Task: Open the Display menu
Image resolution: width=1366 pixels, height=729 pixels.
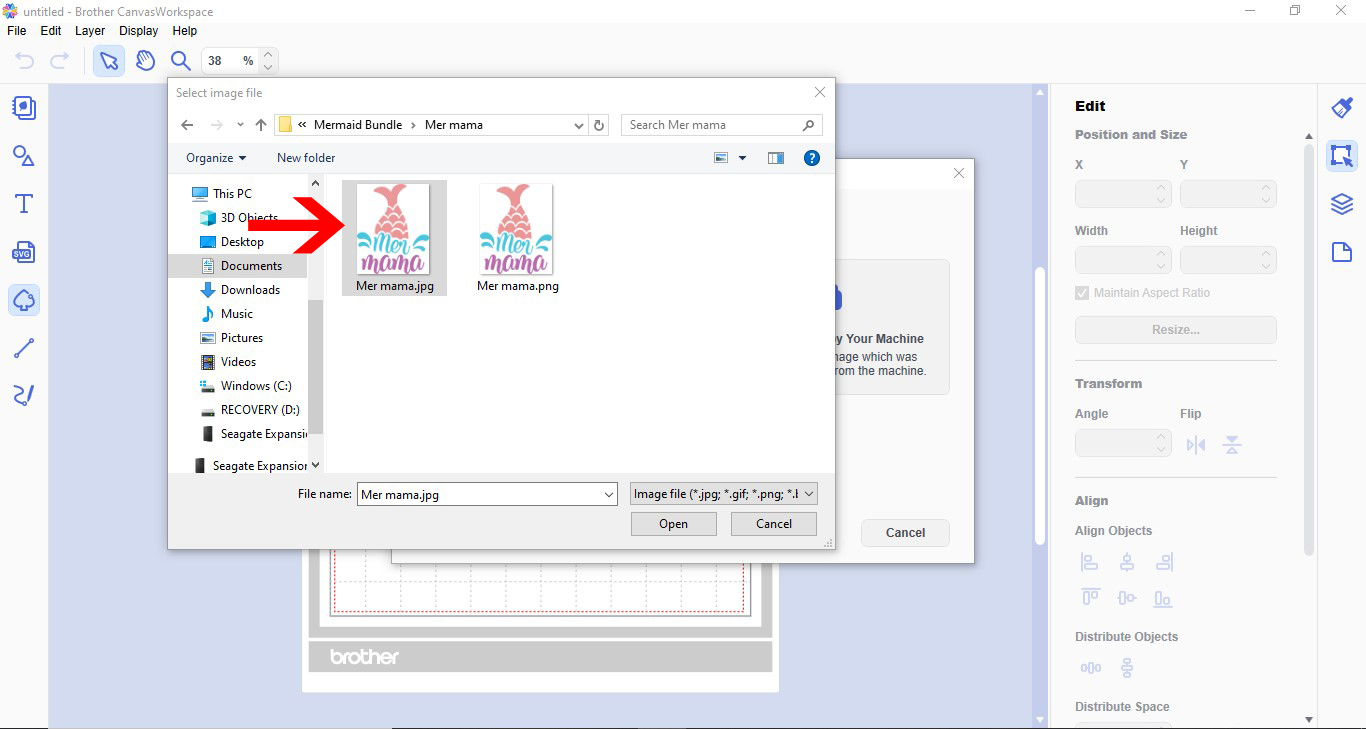Action: tap(139, 31)
